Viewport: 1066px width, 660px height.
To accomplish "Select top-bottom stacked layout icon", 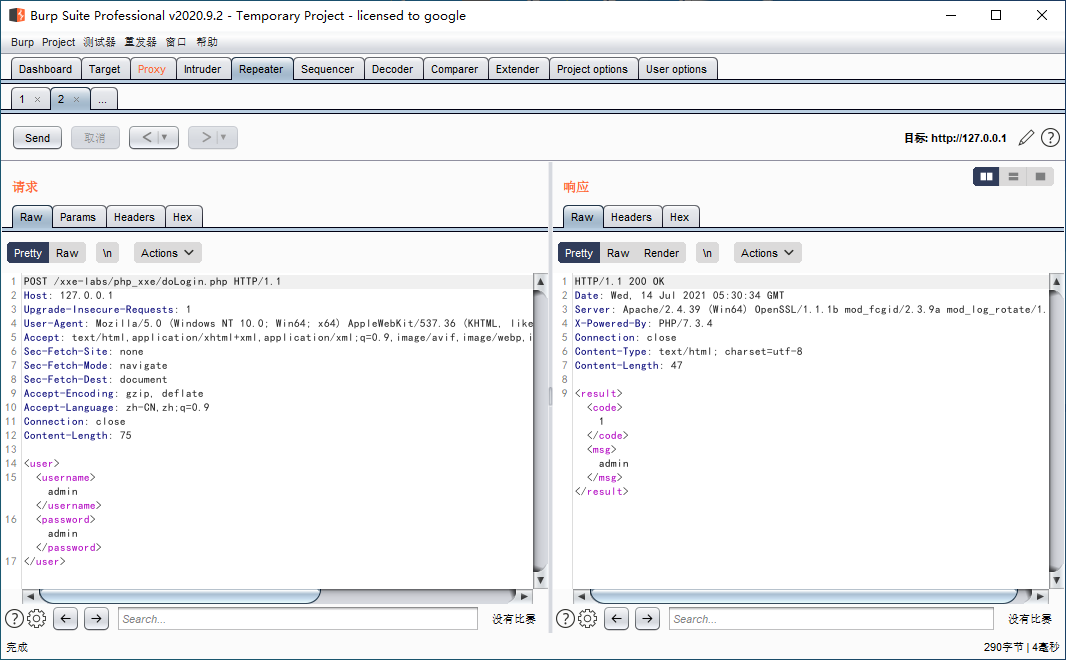I will pyautogui.click(x=1013, y=177).
